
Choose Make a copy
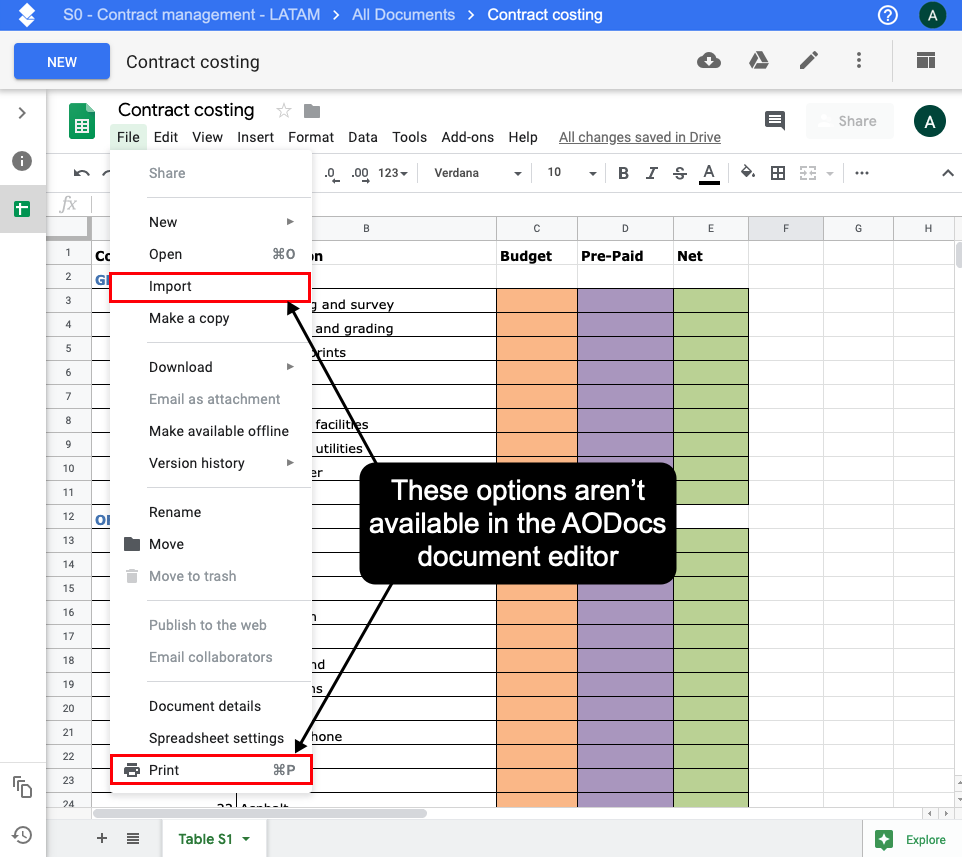(x=211, y=318)
